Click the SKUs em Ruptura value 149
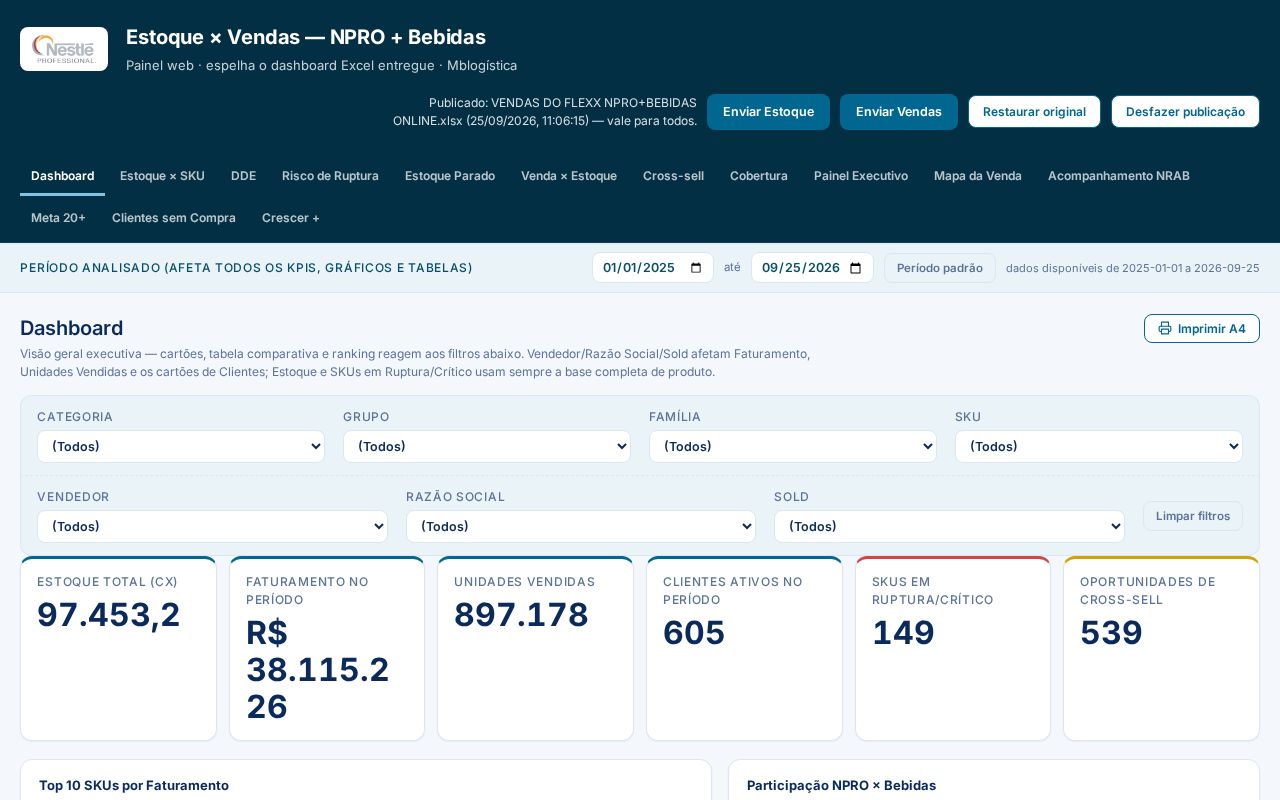Viewport: 1280px width, 800px height. click(903, 632)
